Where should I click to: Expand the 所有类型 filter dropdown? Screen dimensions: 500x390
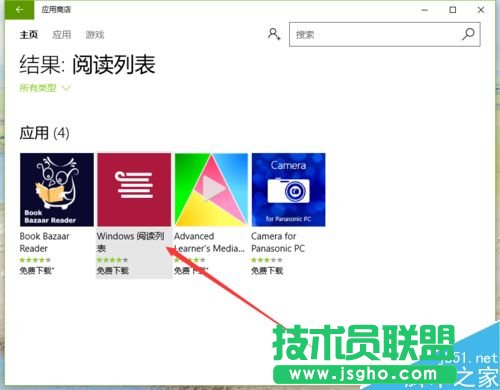45,88
